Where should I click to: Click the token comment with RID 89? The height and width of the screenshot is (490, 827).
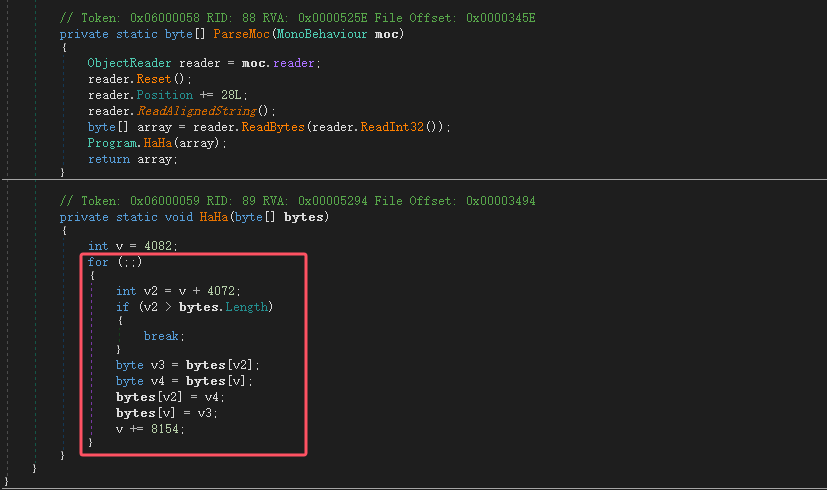coord(297,200)
